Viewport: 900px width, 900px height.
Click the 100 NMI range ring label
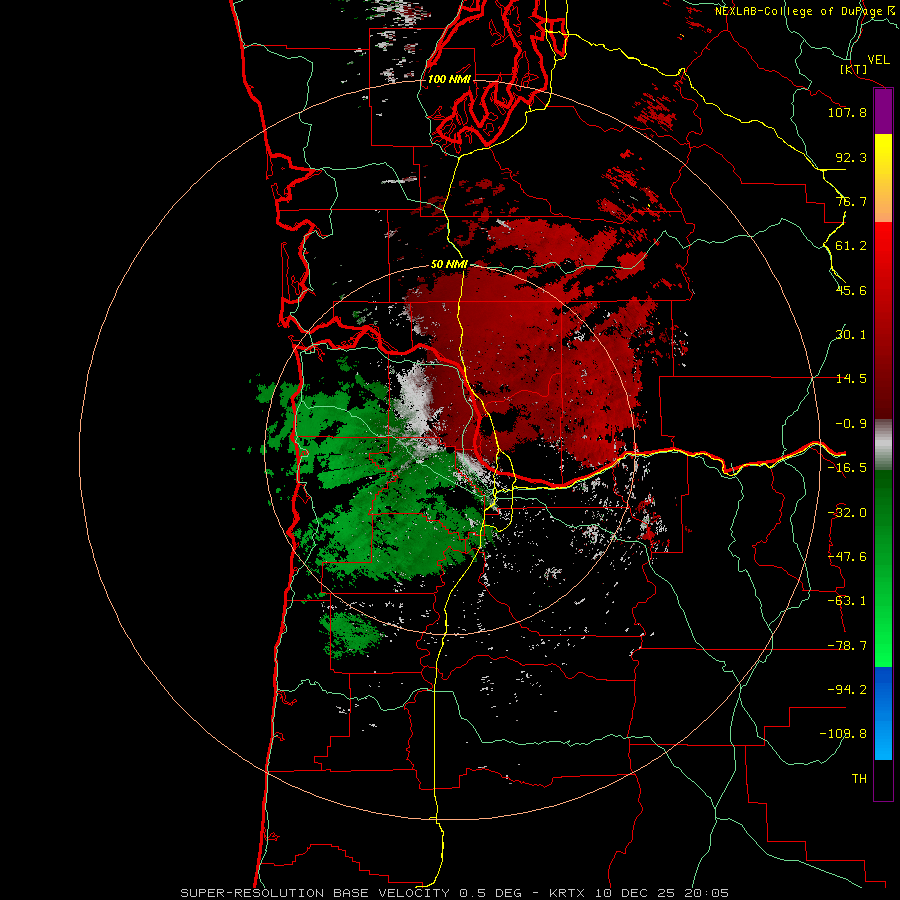[449, 79]
